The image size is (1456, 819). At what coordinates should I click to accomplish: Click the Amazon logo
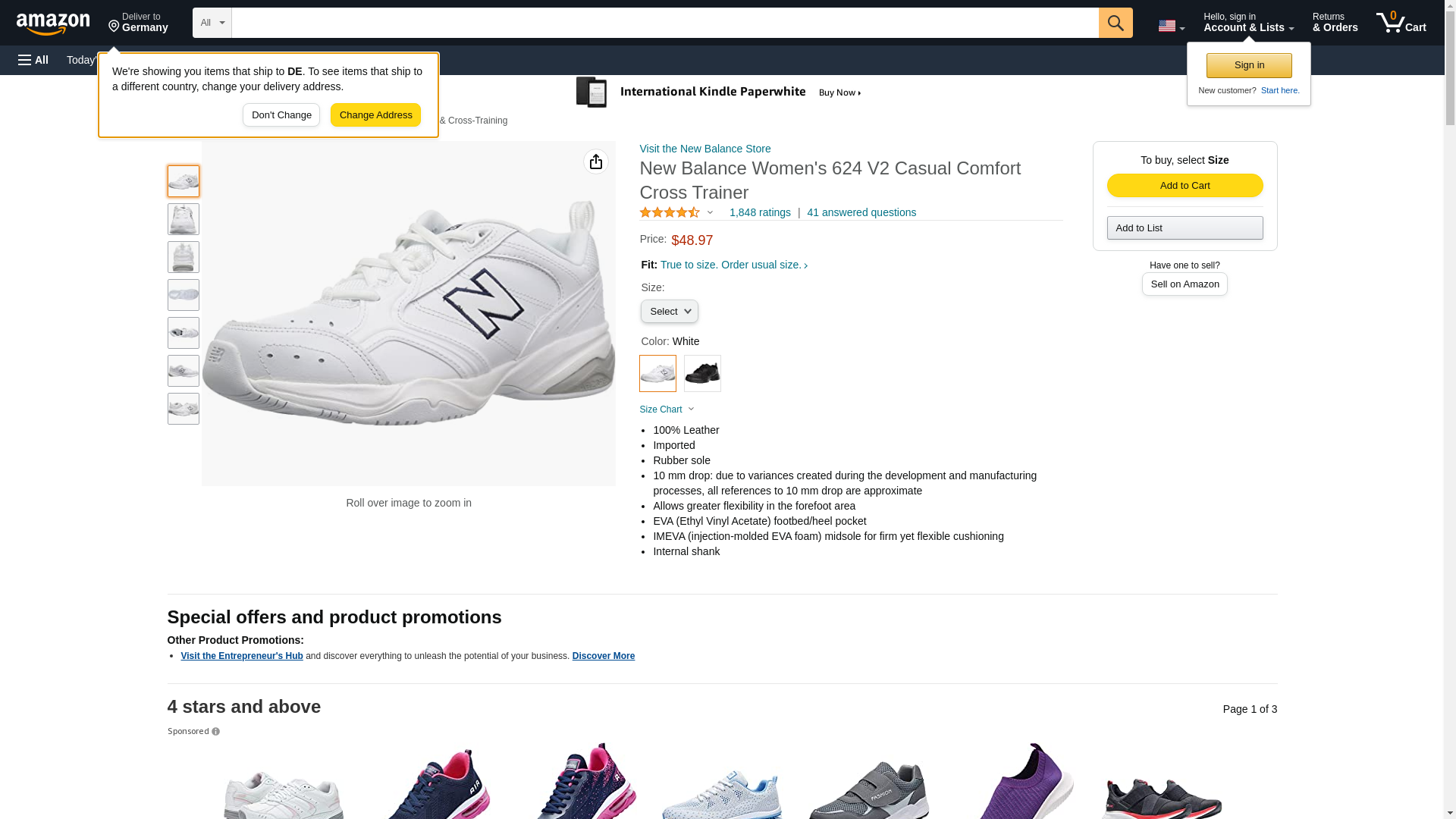coord(53,24)
